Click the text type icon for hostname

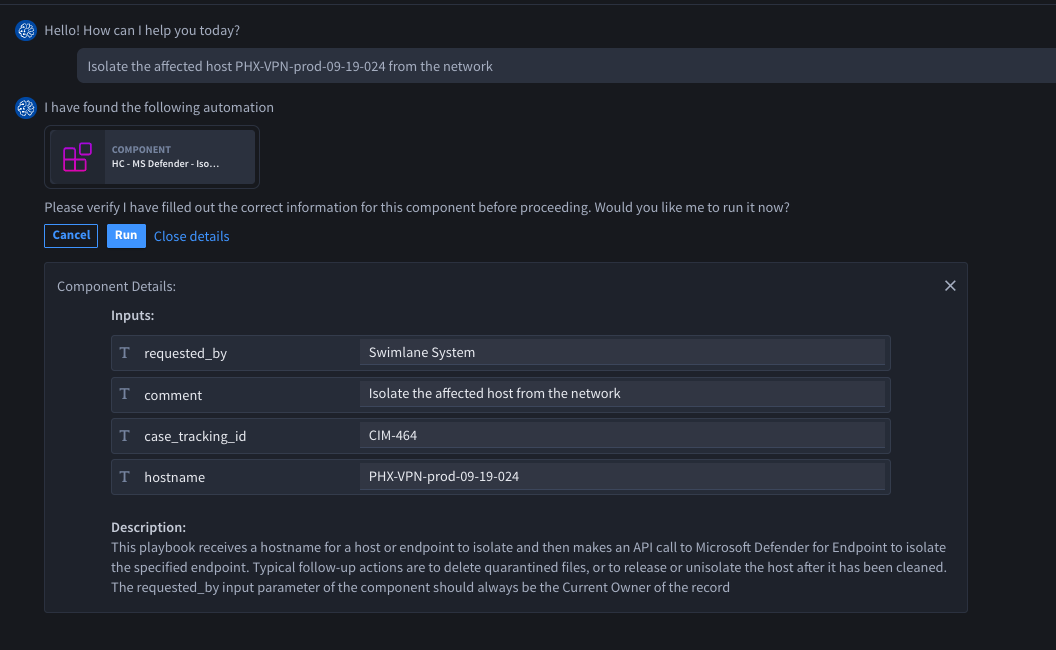[x=125, y=477]
